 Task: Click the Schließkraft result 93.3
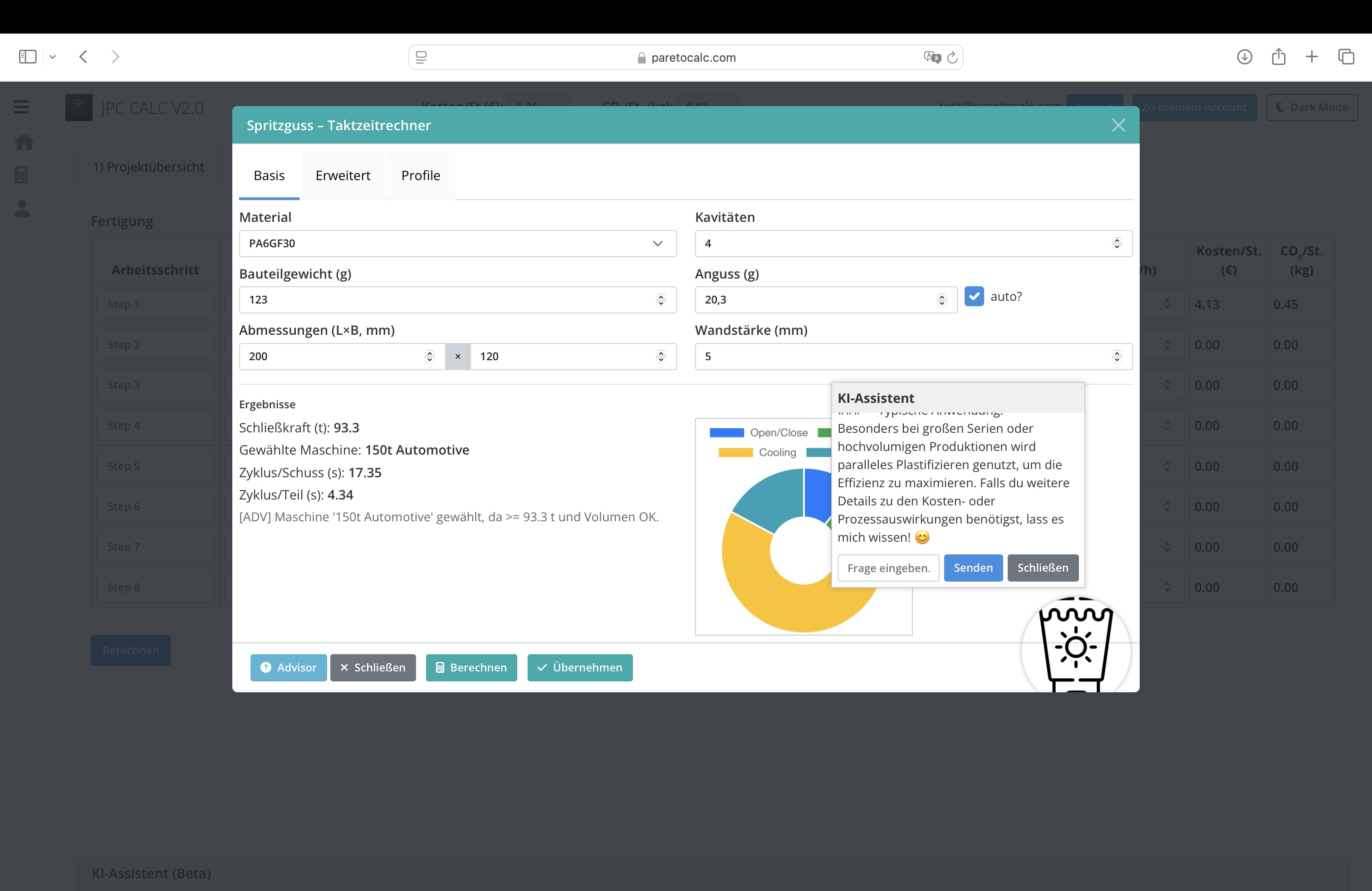pos(347,428)
